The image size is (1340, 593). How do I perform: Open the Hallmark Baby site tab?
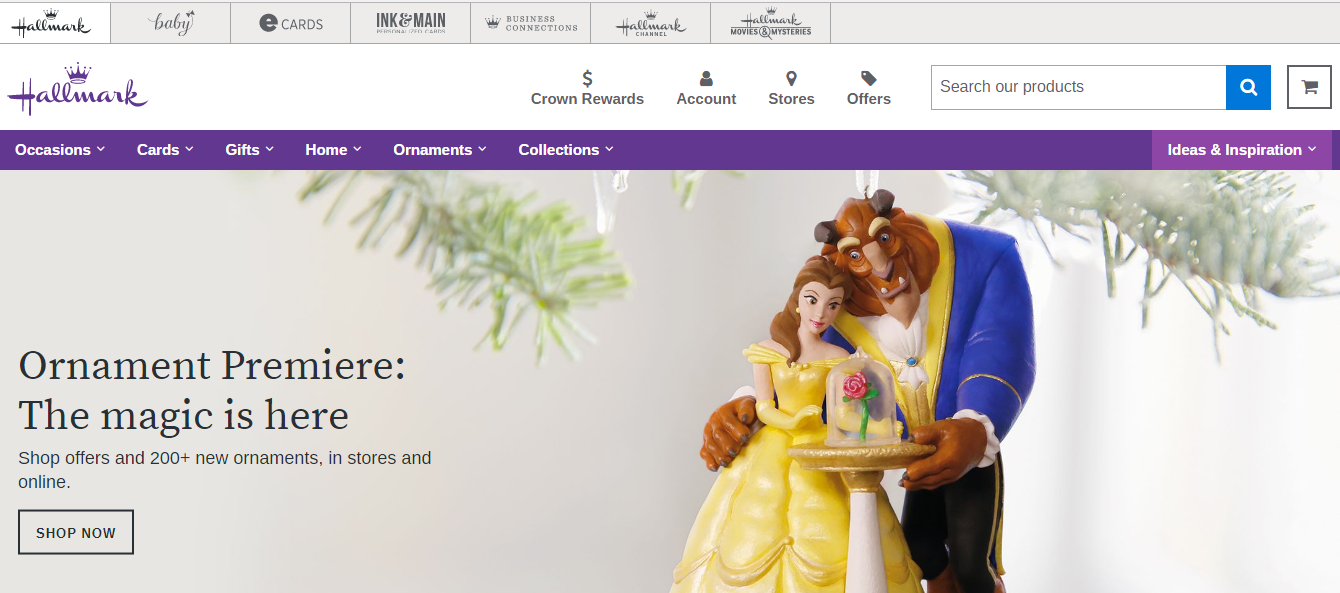(171, 23)
